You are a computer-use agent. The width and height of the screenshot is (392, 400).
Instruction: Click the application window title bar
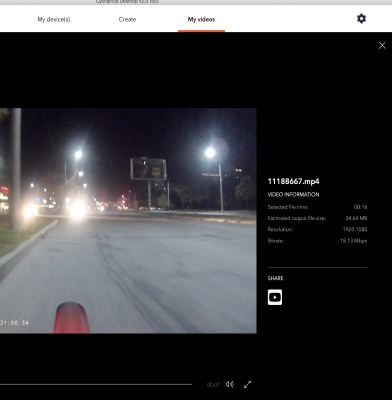196,2
